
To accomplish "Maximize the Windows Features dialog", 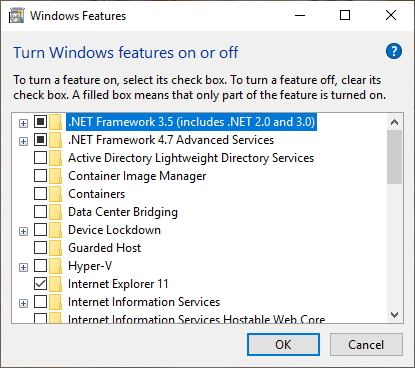I will 345,15.
